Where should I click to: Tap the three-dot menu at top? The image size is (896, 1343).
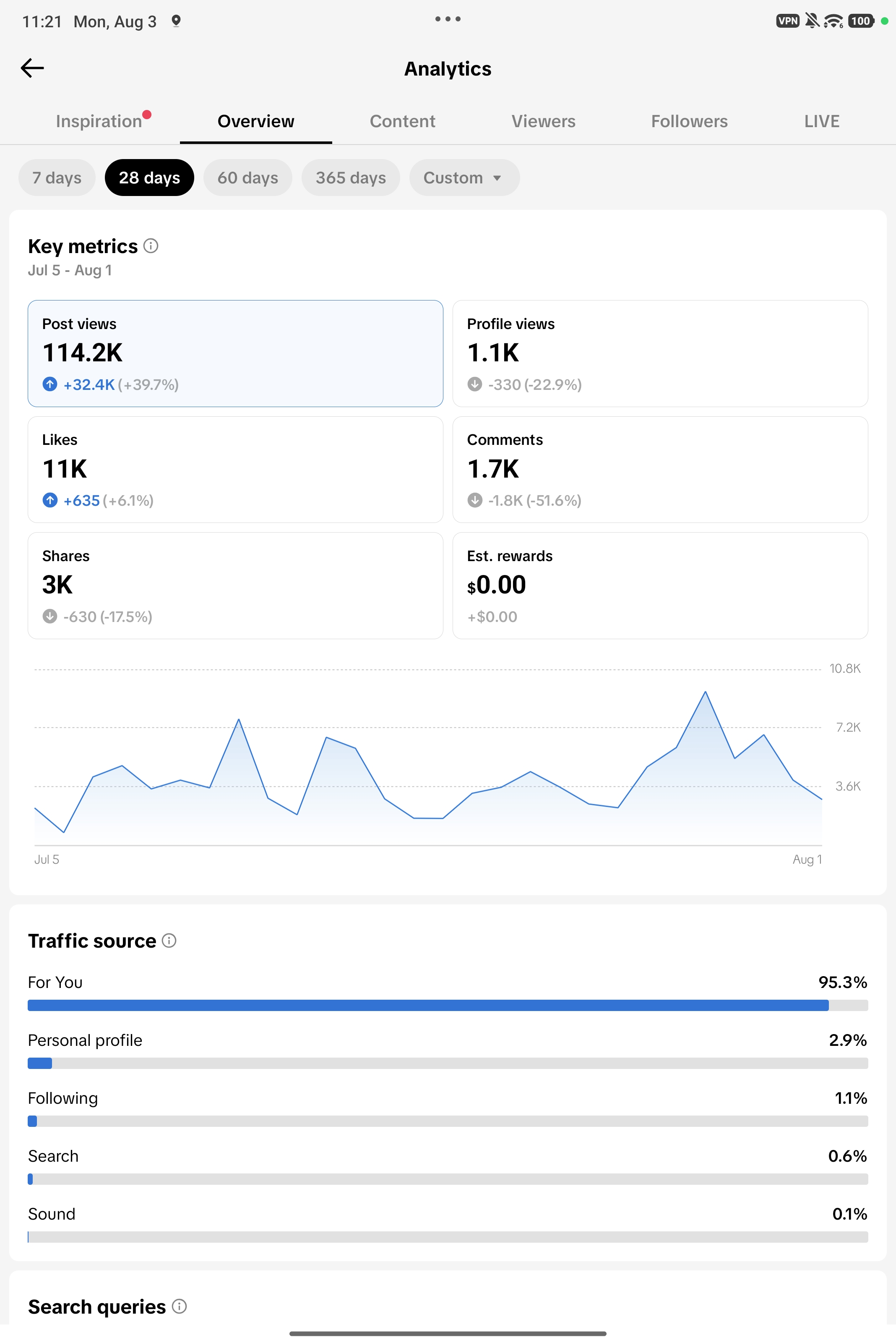(448, 19)
